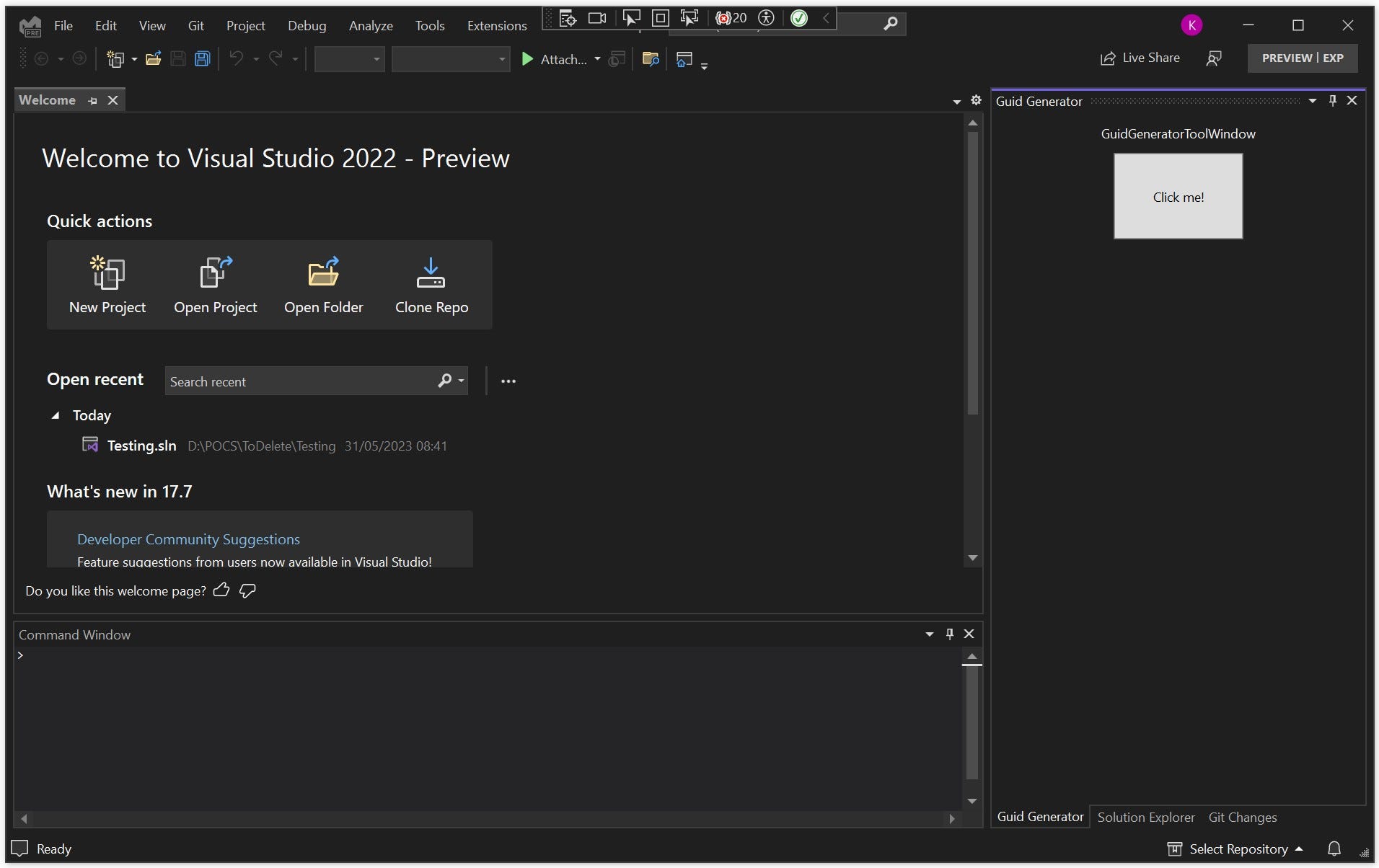The image size is (1379, 868).
Task: Click the Hot Reload icon showing 20
Action: [x=731, y=18]
